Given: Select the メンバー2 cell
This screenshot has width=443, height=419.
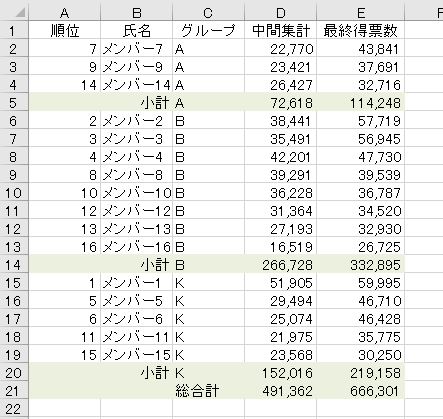Looking at the screenshot, I should 137,121.
